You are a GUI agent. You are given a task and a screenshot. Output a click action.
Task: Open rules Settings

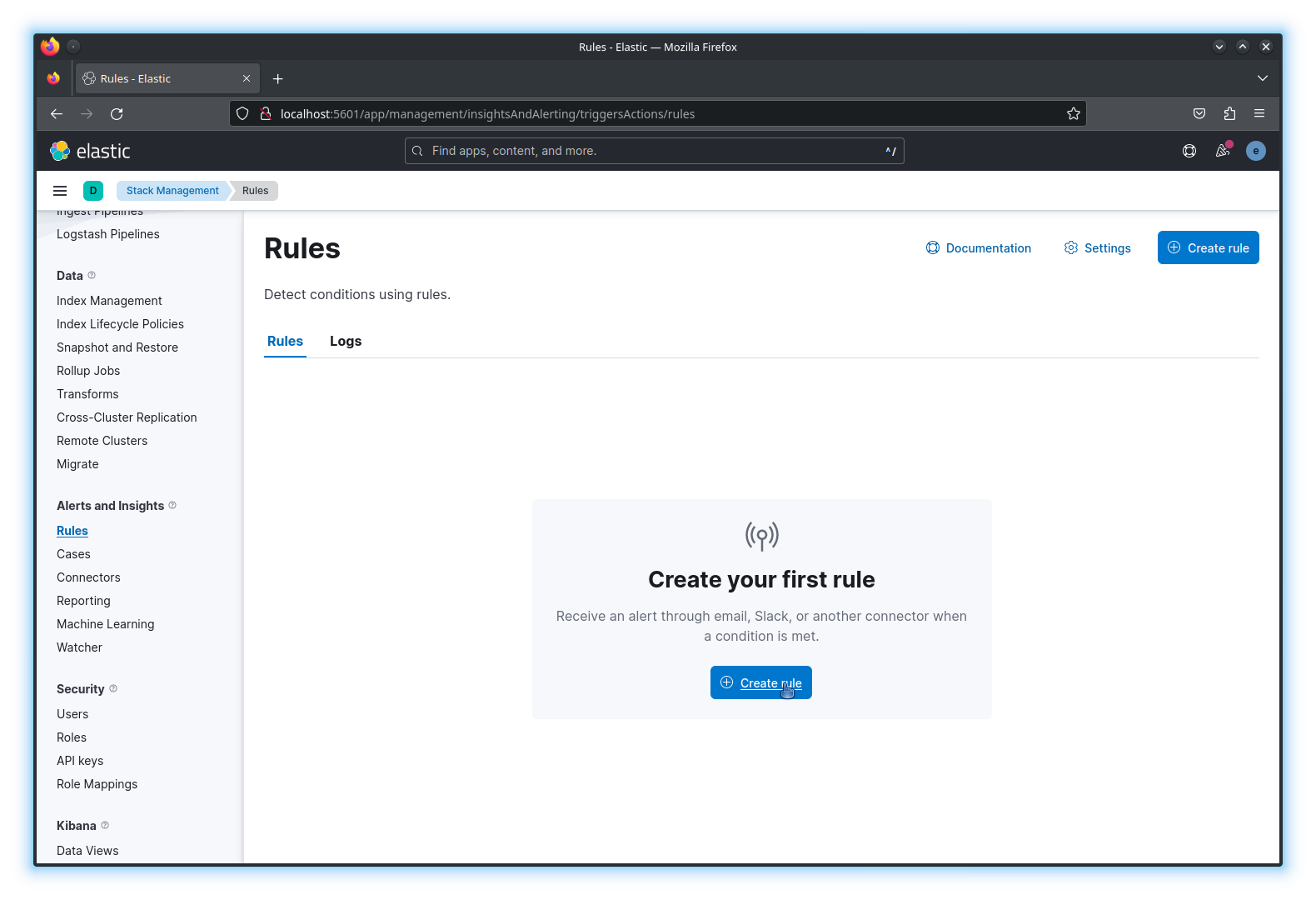tap(1098, 248)
